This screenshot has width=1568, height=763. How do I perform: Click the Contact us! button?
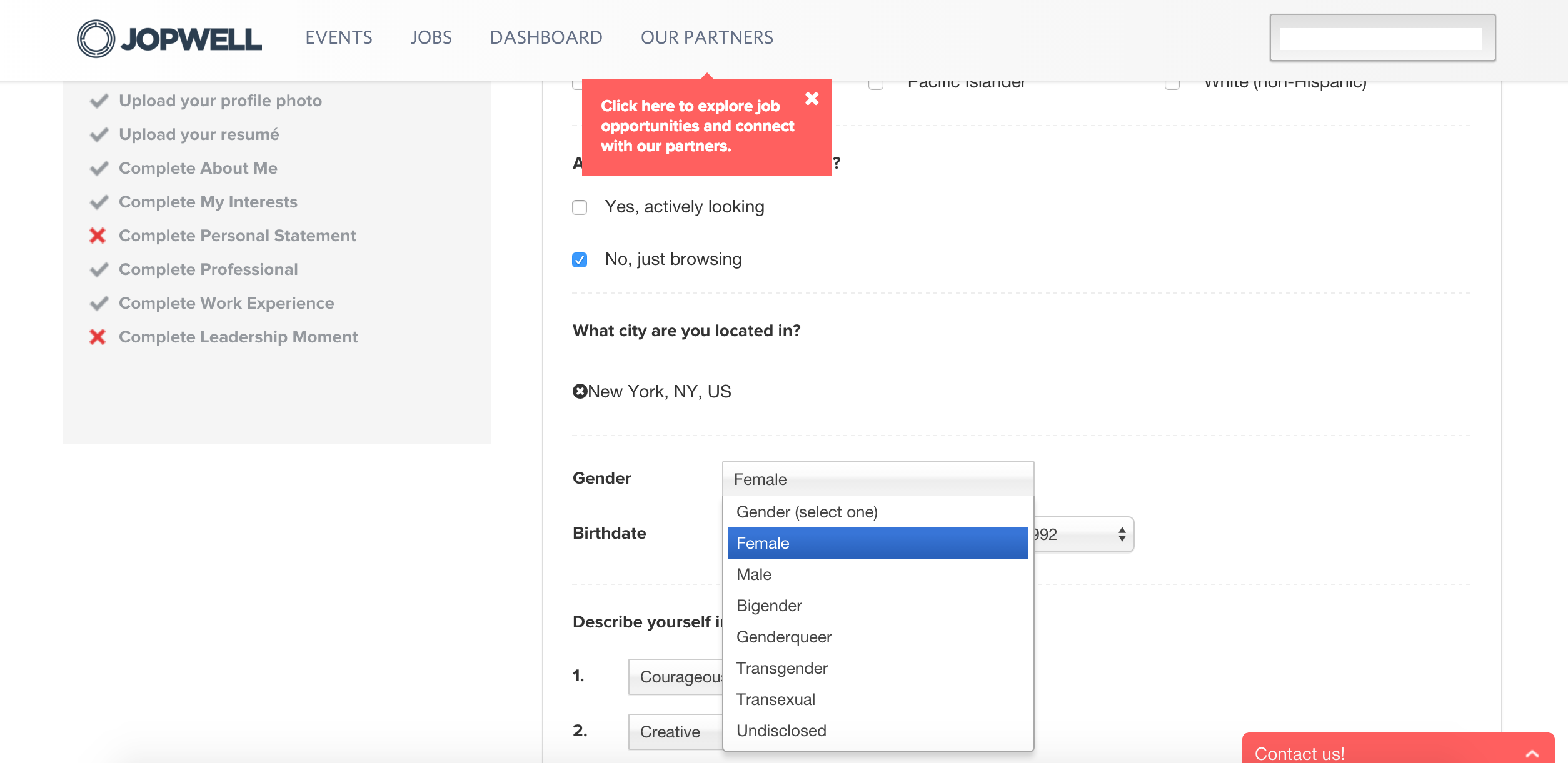[x=1299, y=753]
